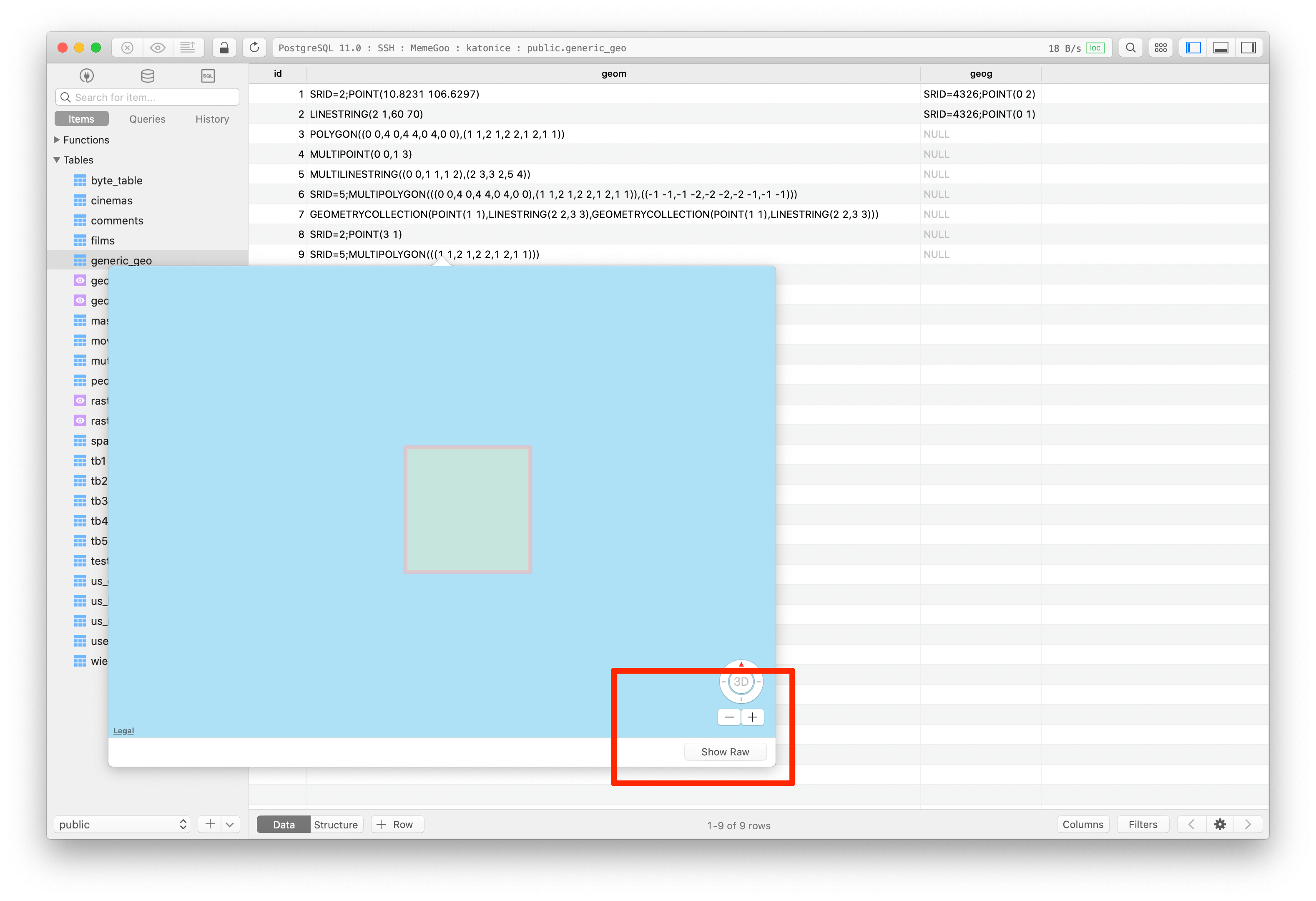
Task: Click the unlocked padlock icon
Action: coord(224,48)
